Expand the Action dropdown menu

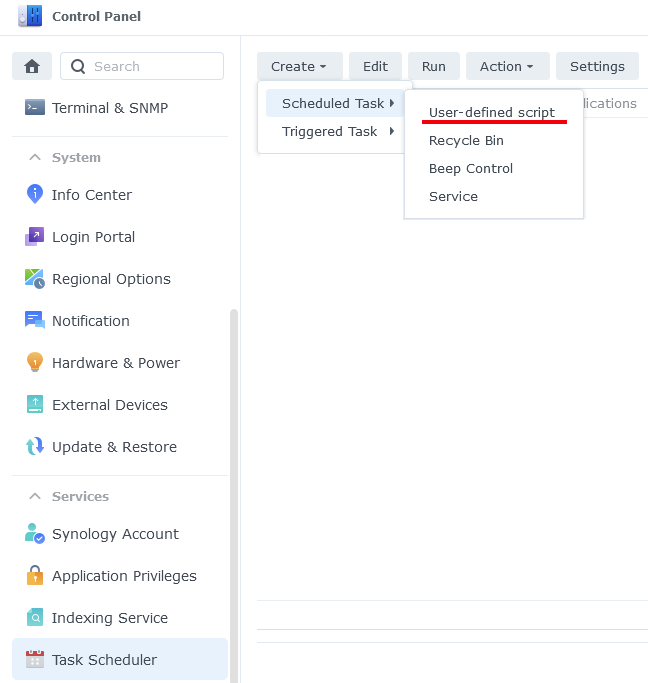click(507, 67)
